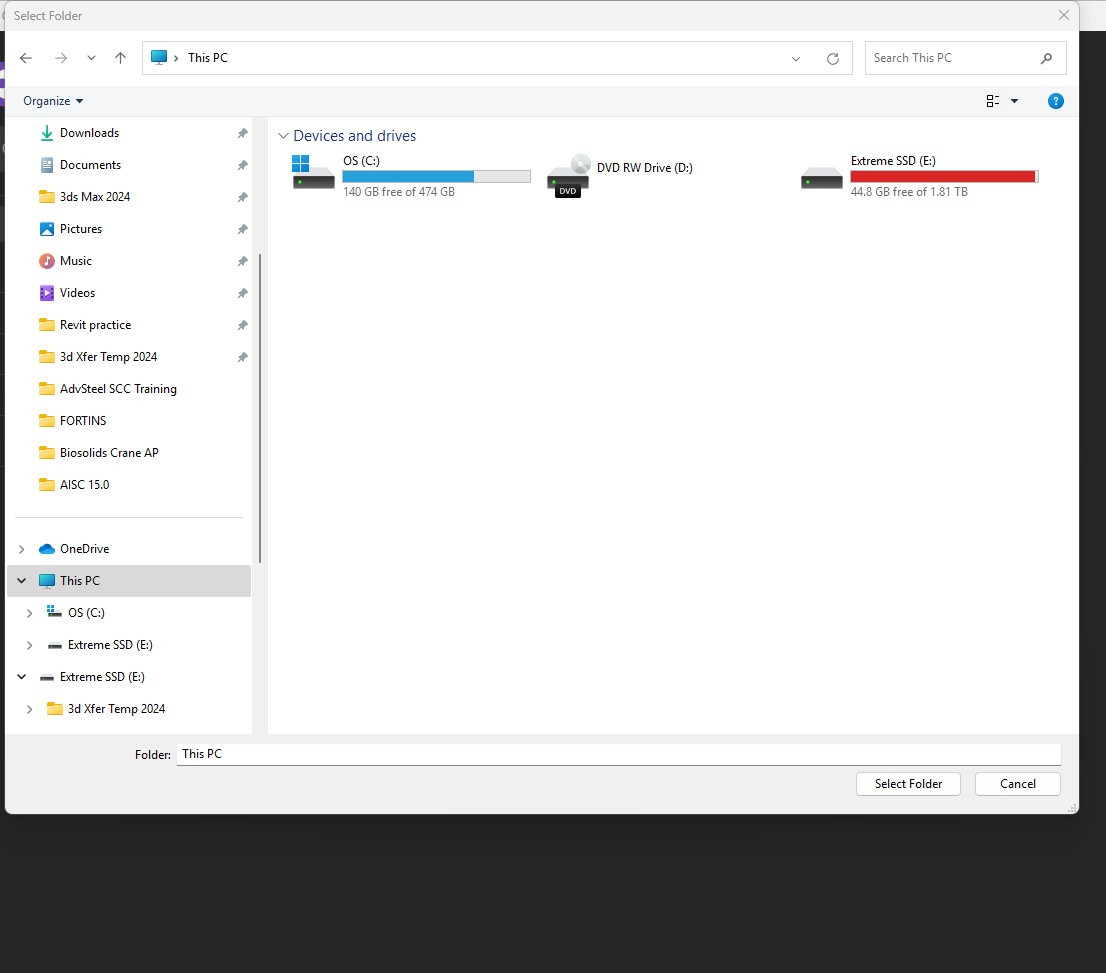Viewport: 1106px width, 973px height.
Task: Select 3d Xfer Temp 2024 under Extreme SSD
Action: [x=116, y=709]
